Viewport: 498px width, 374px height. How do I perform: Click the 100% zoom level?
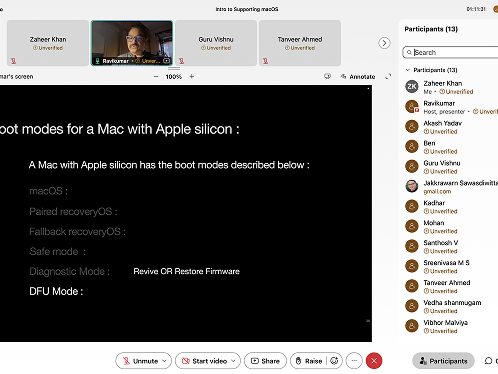[x=174, y=77]
